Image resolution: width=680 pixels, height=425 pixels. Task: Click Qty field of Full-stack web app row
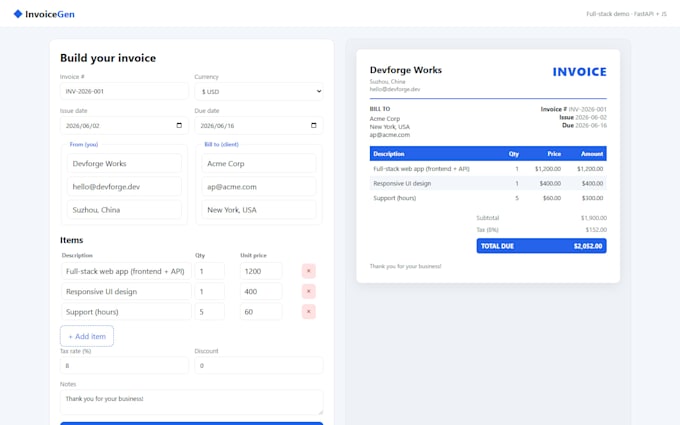209,271
